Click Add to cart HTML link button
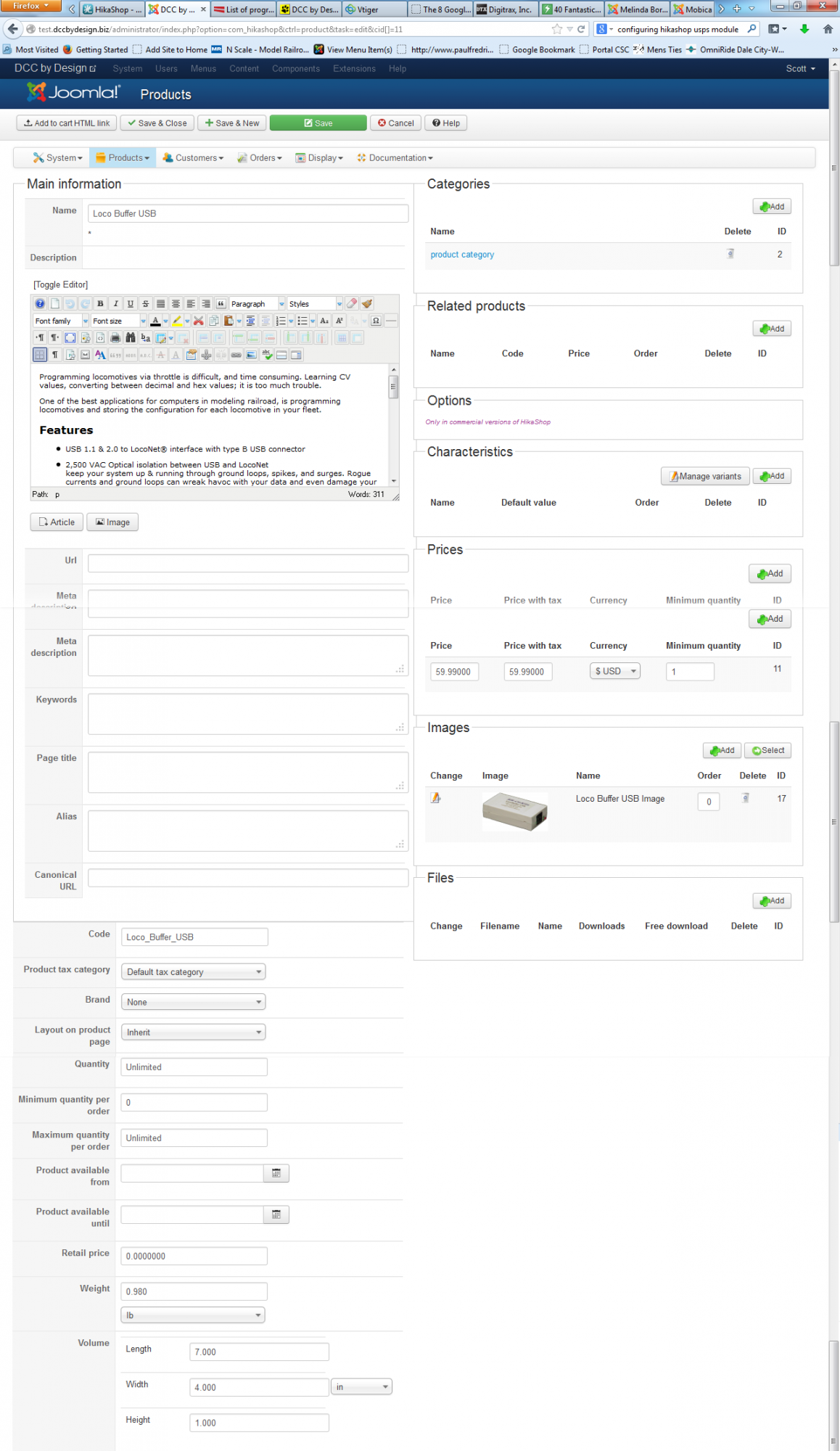 click(x=67, y=123)
